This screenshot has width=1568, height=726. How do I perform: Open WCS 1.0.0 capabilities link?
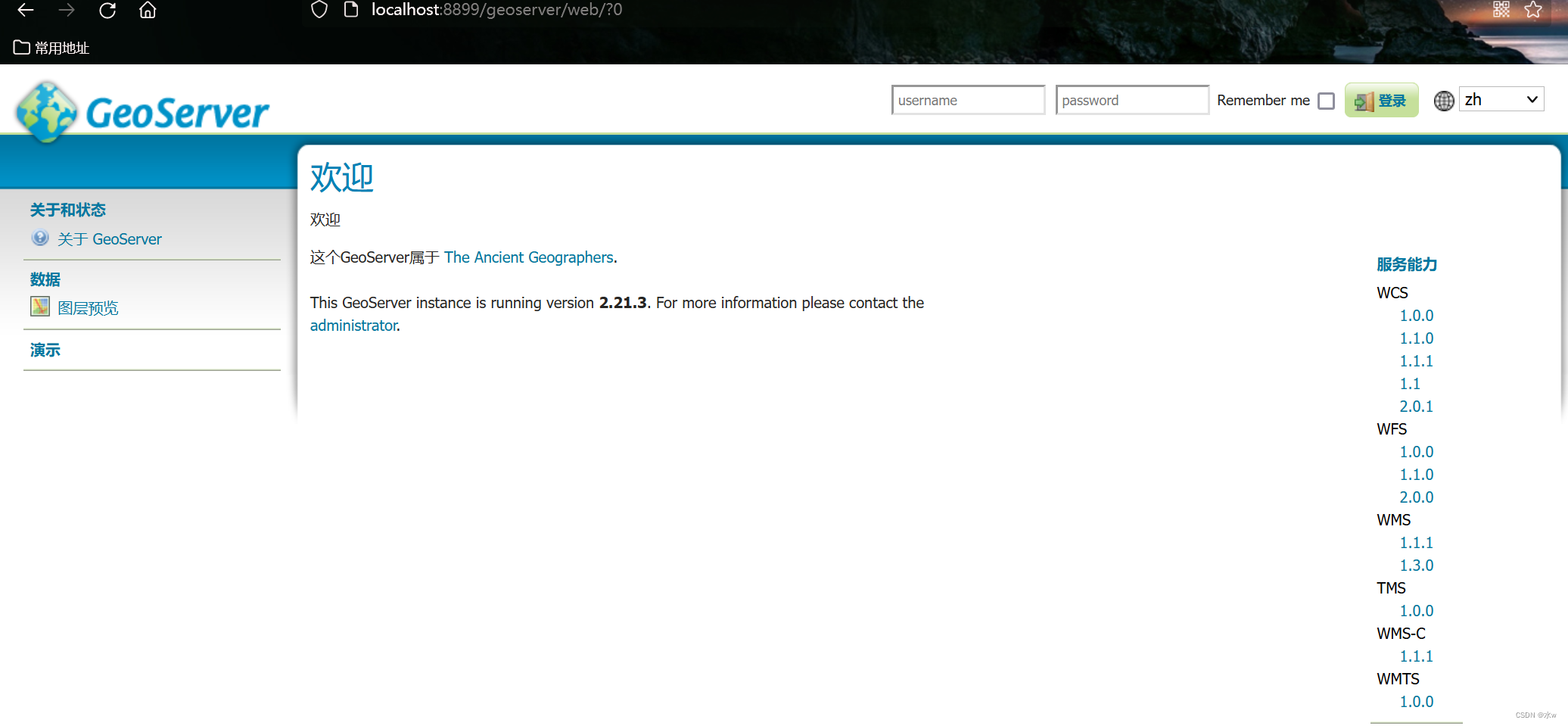(x=1417, y=316)
